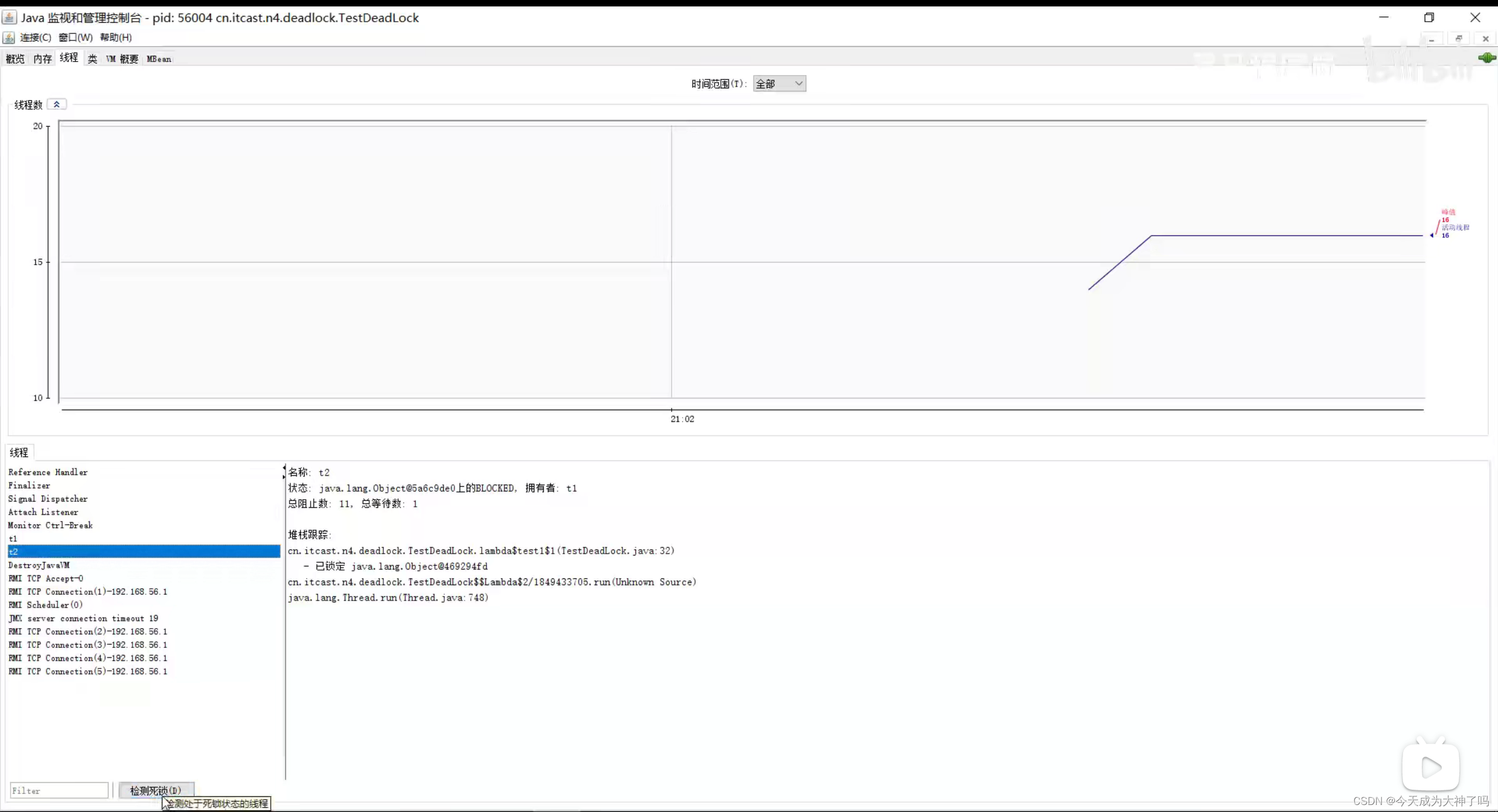Open the 帮助 menu
This screenshot has width=1498, height=812.
(x=115, y=37)
